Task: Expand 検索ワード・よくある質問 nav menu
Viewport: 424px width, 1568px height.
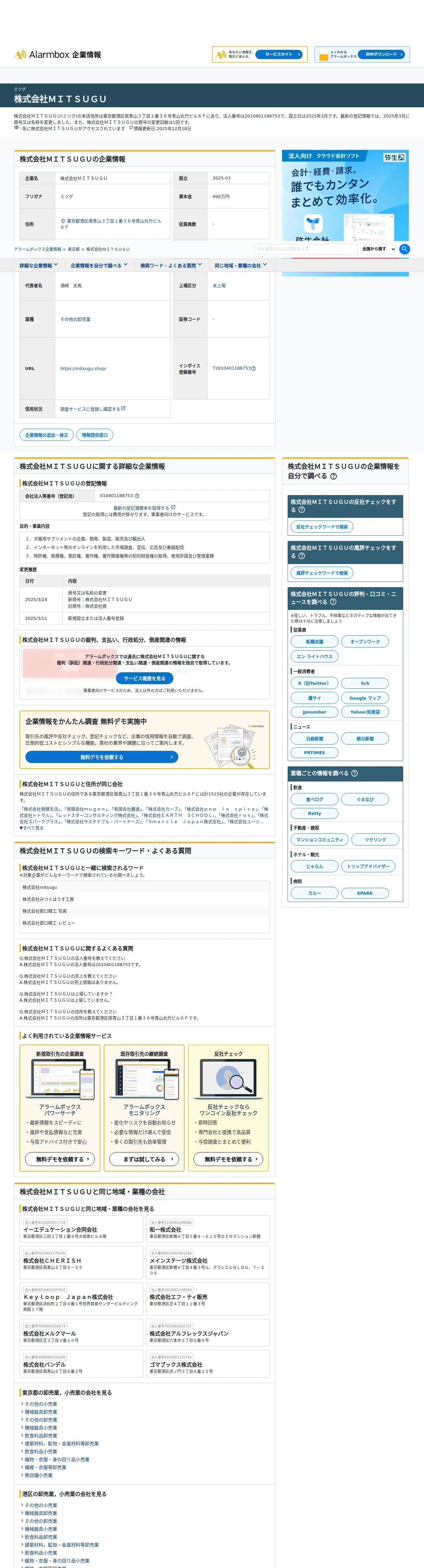Action: (171, 265)
